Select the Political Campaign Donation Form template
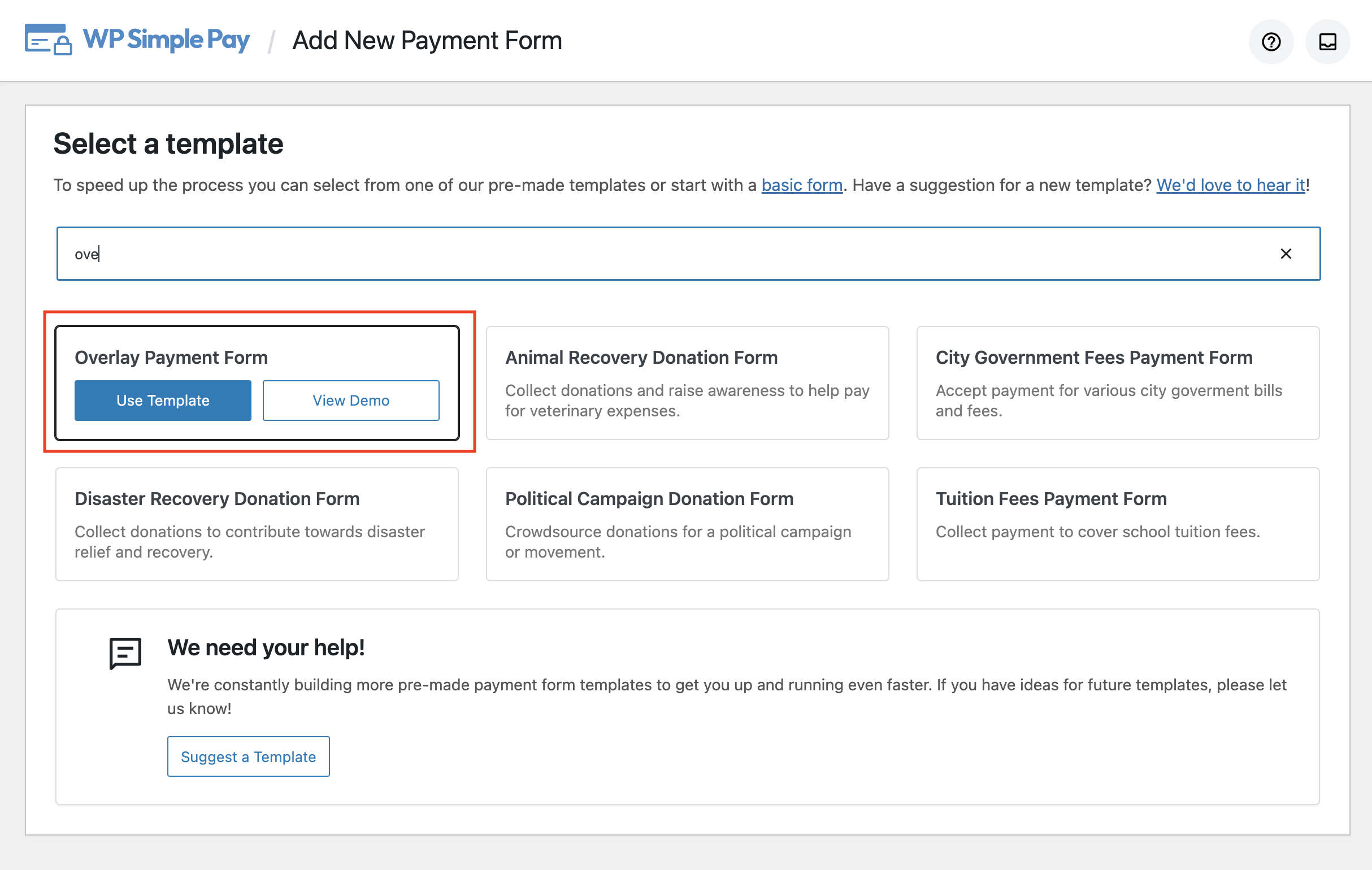 click(x=687, y=524)
